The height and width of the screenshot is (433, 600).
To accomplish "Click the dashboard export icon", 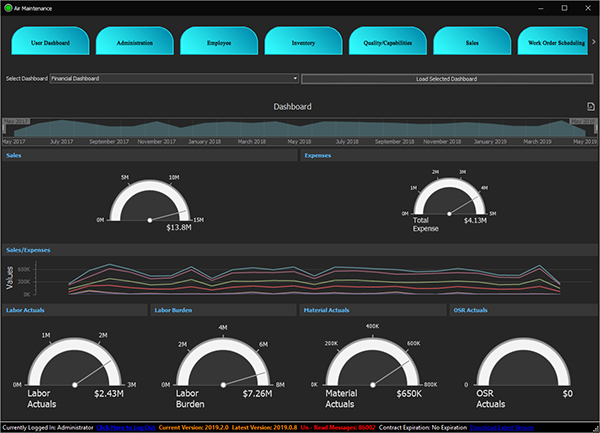I will [x=590, y=106].
